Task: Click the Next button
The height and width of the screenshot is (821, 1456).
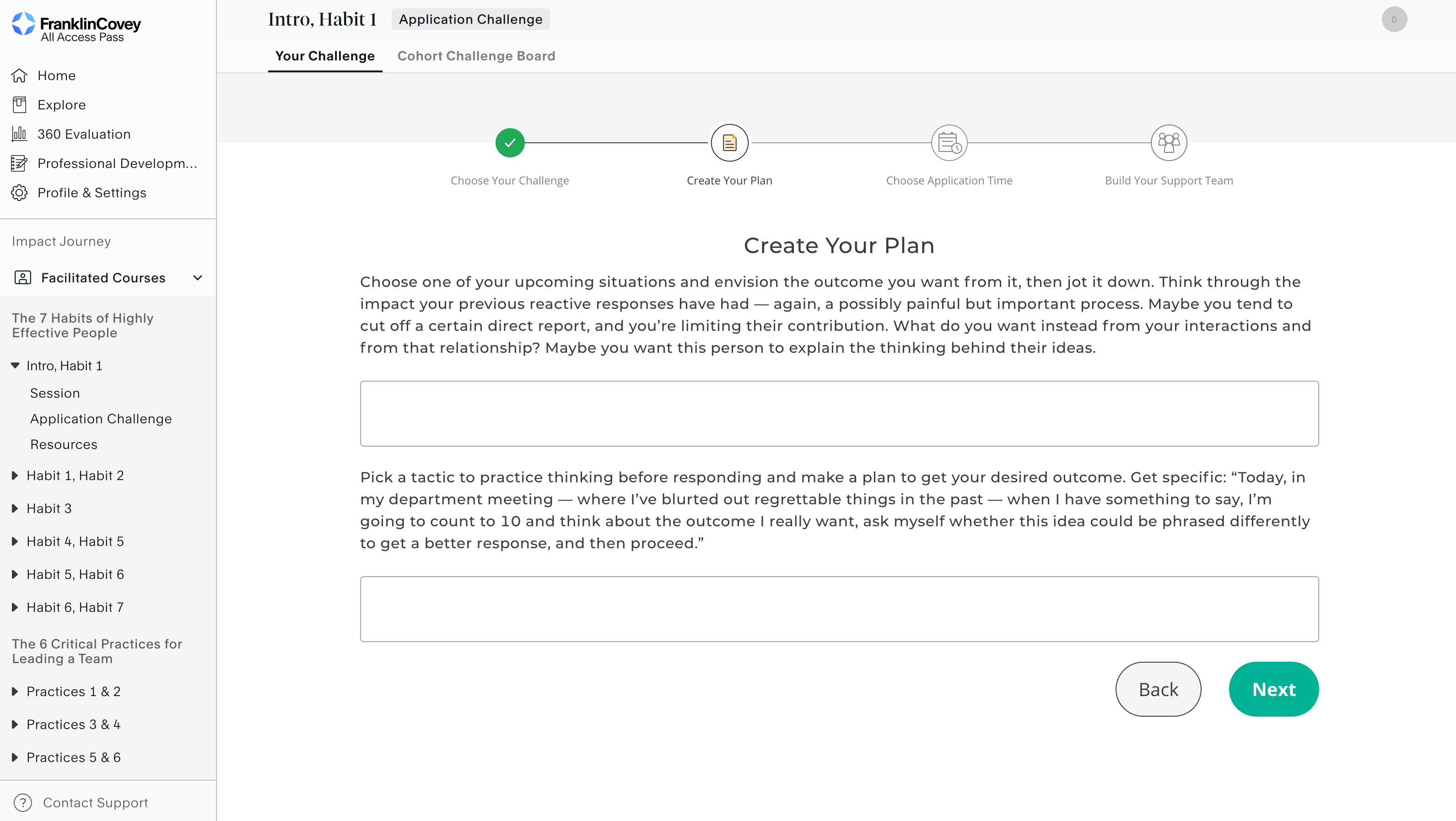Action: tap(1273, 689)
